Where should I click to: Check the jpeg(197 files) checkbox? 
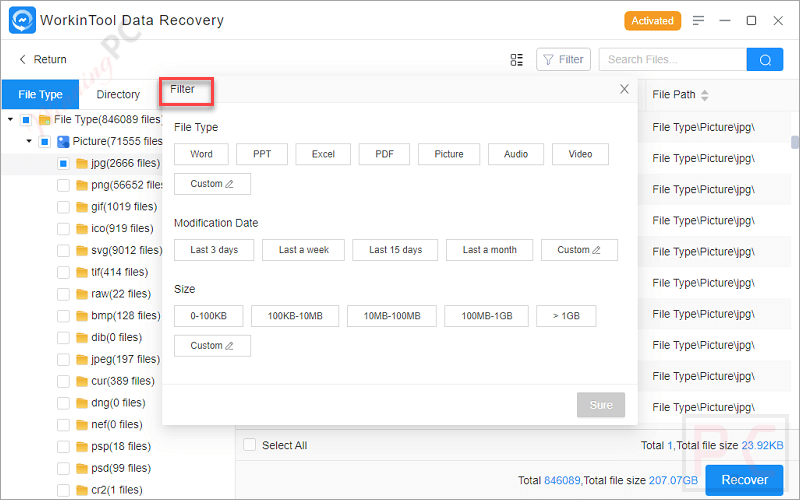[x=63, y=359]
